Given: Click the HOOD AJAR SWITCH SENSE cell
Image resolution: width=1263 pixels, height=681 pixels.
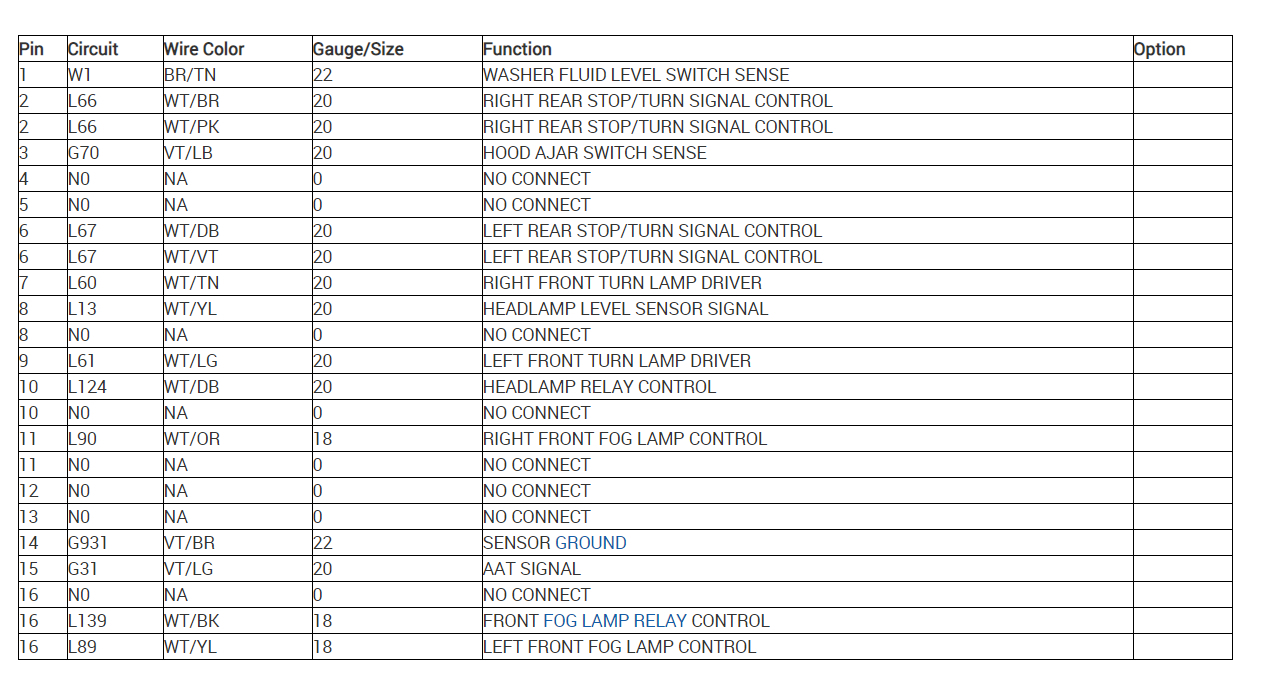Looking at the screenshot, I should click(595, 153).
